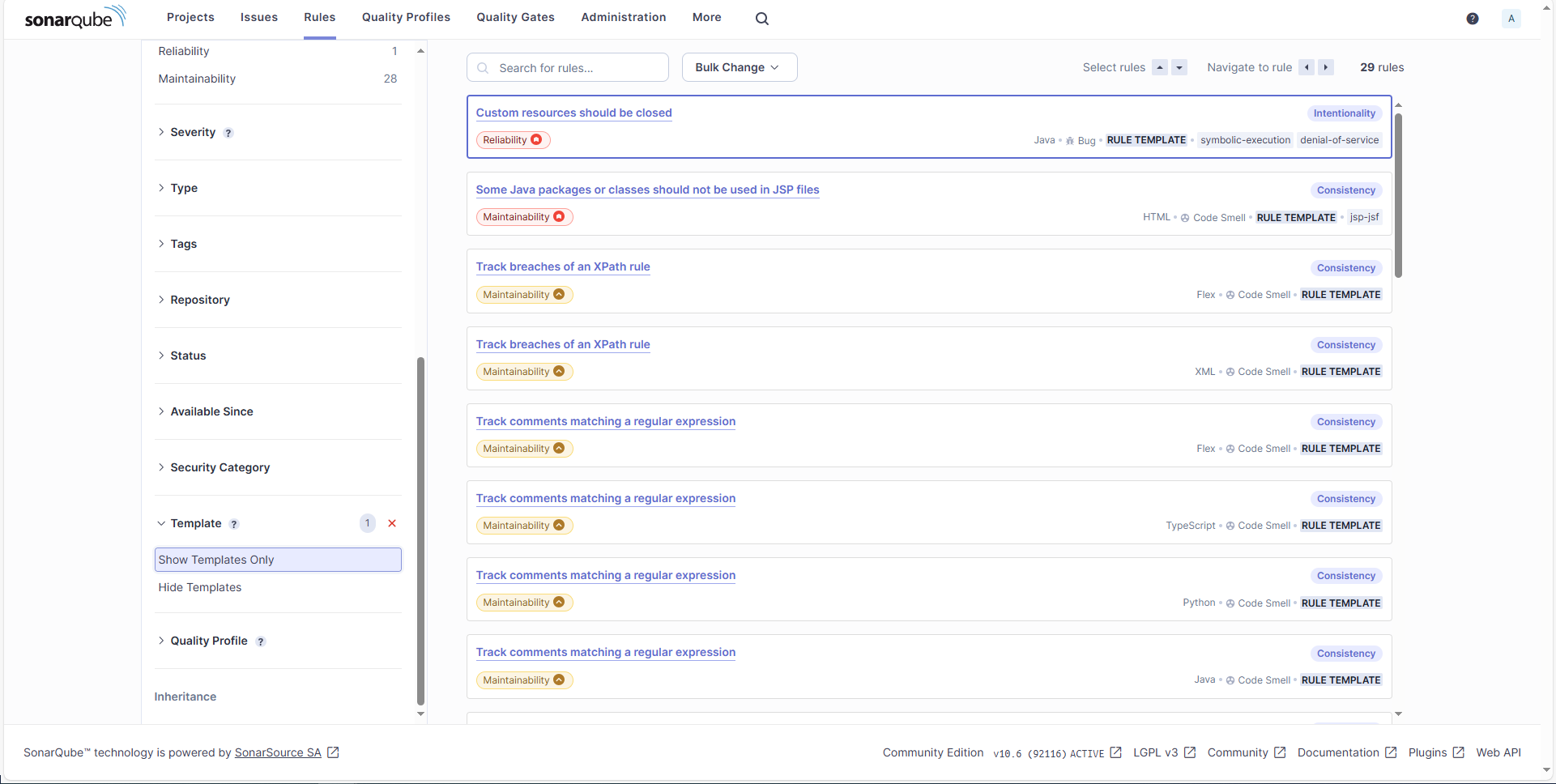Select the next rule with down arrow
The height and width of the screenshot is (784, 1556).
[x=1179, y=67]
